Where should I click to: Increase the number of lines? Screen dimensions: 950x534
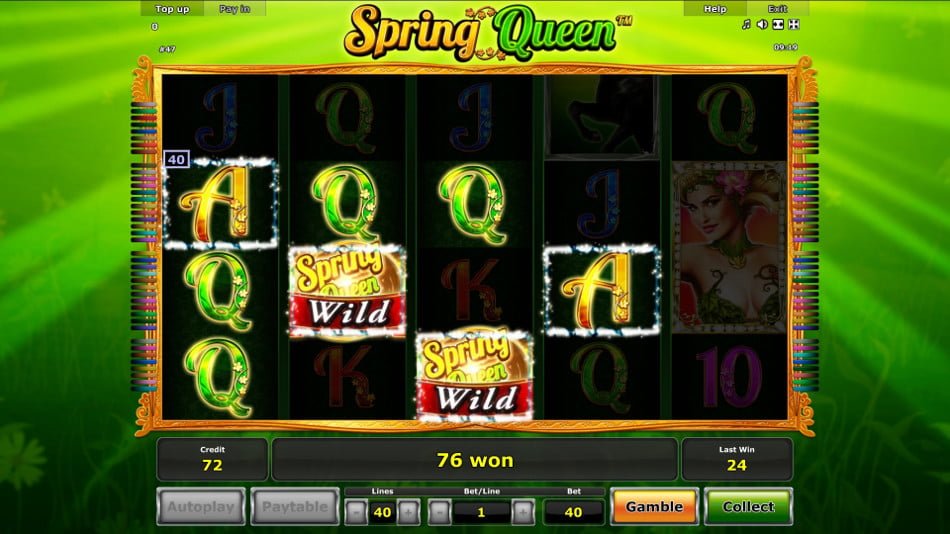(408, 512)
